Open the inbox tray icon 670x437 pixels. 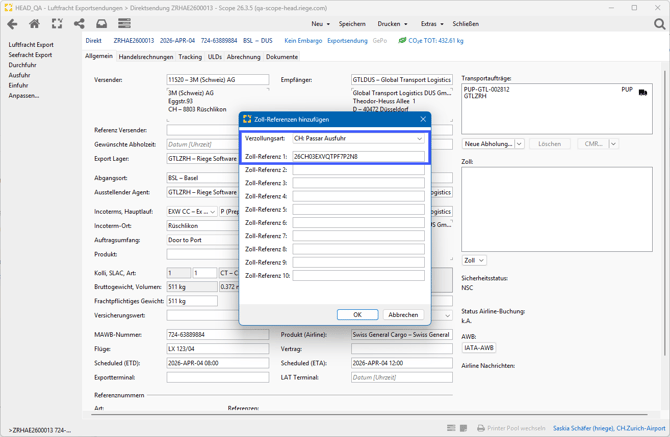coord(101,24)
